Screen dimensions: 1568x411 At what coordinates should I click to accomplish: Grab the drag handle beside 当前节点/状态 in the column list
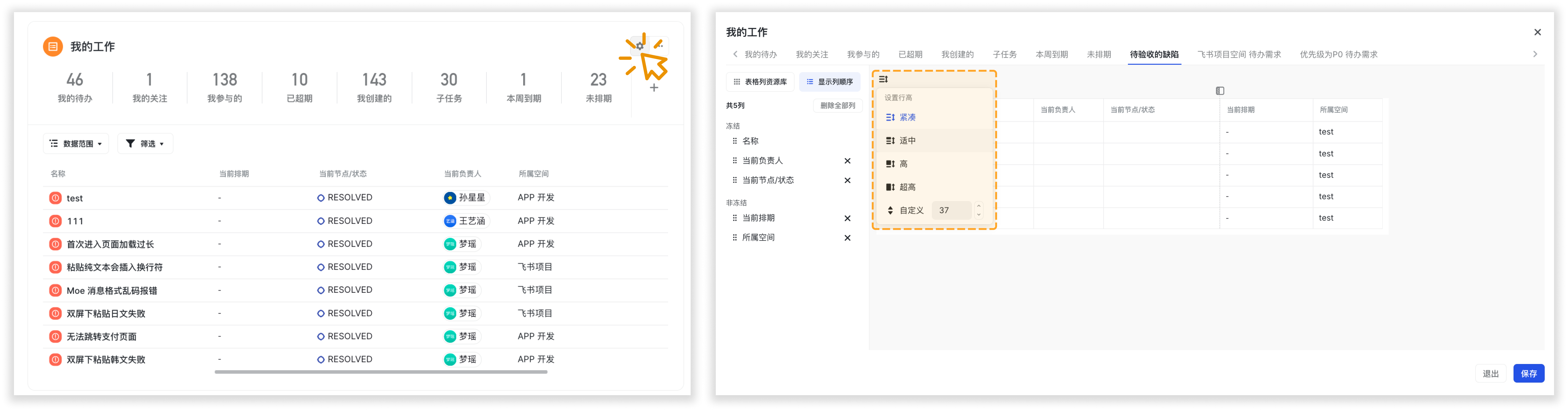735,180
